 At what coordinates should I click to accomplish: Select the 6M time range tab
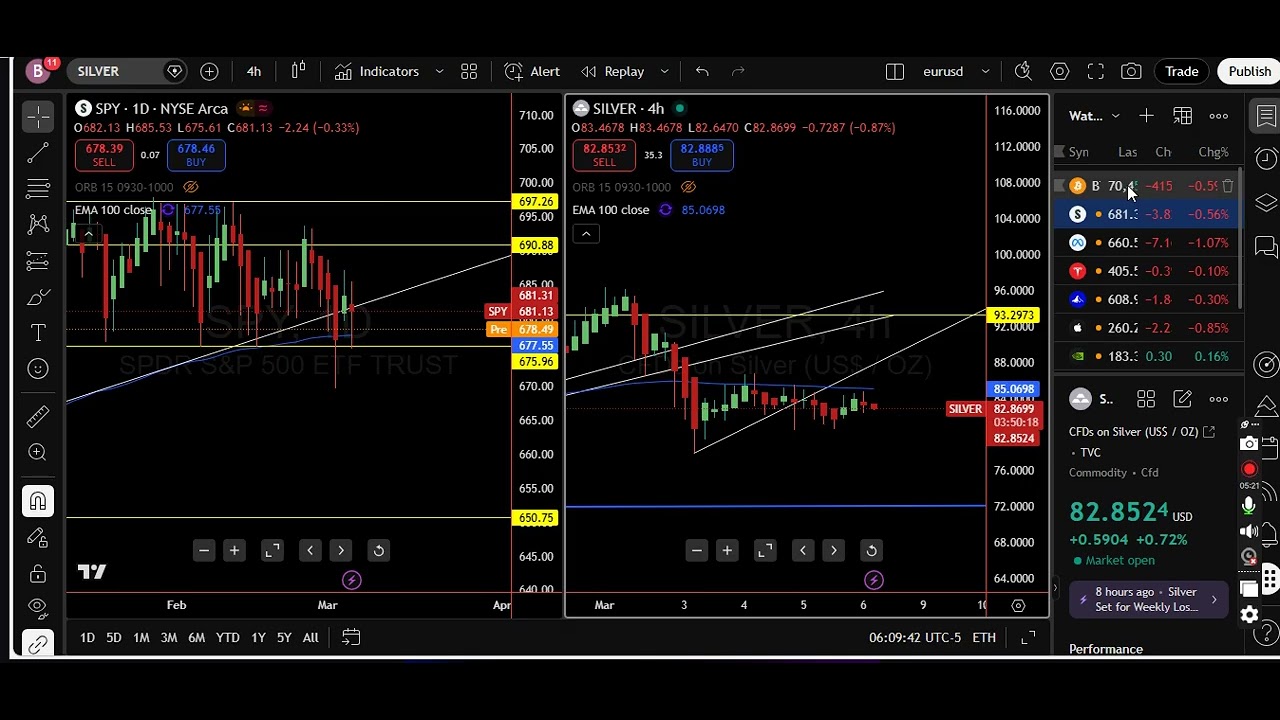196,637
